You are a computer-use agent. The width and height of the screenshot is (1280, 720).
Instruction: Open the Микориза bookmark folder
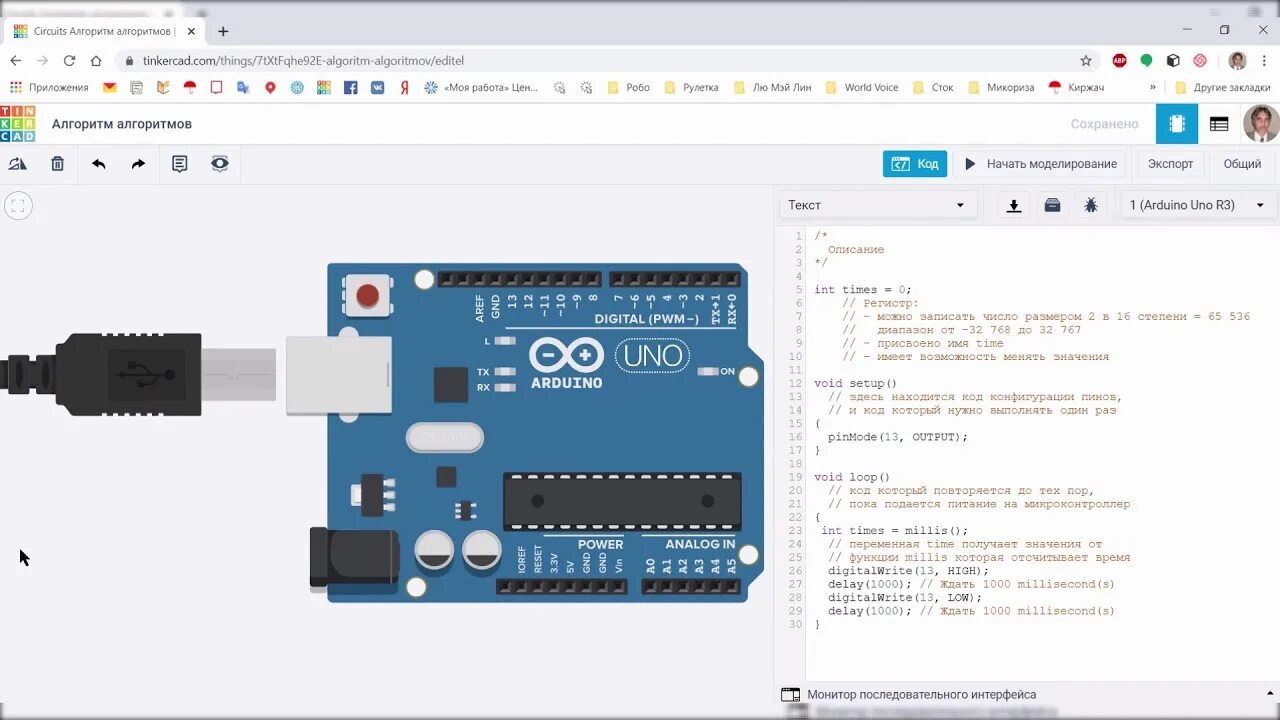(x=1002, y=87)
